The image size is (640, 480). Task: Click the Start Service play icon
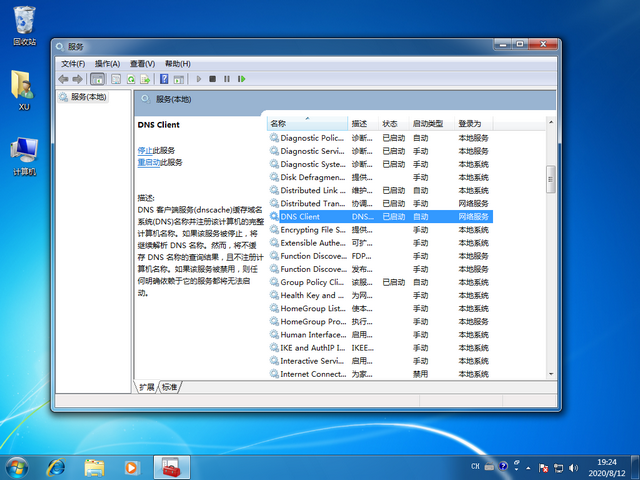(x=199, y=79)
